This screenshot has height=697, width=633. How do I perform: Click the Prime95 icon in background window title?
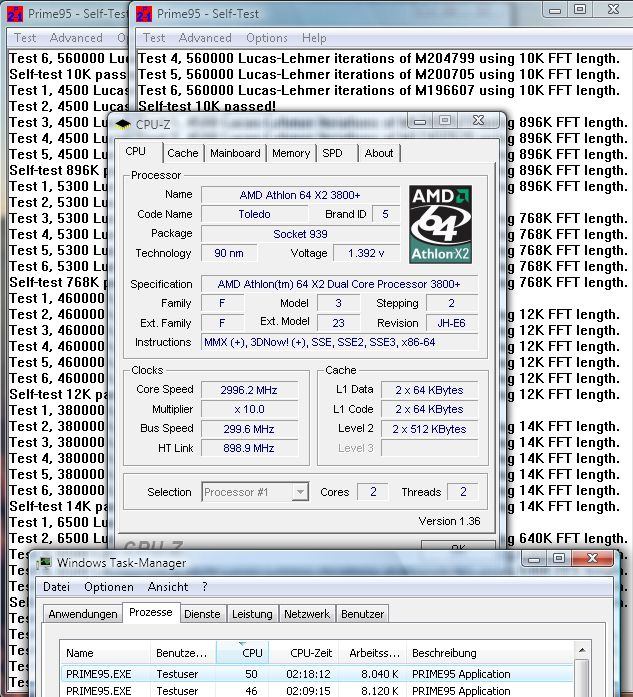coord(15,14)
